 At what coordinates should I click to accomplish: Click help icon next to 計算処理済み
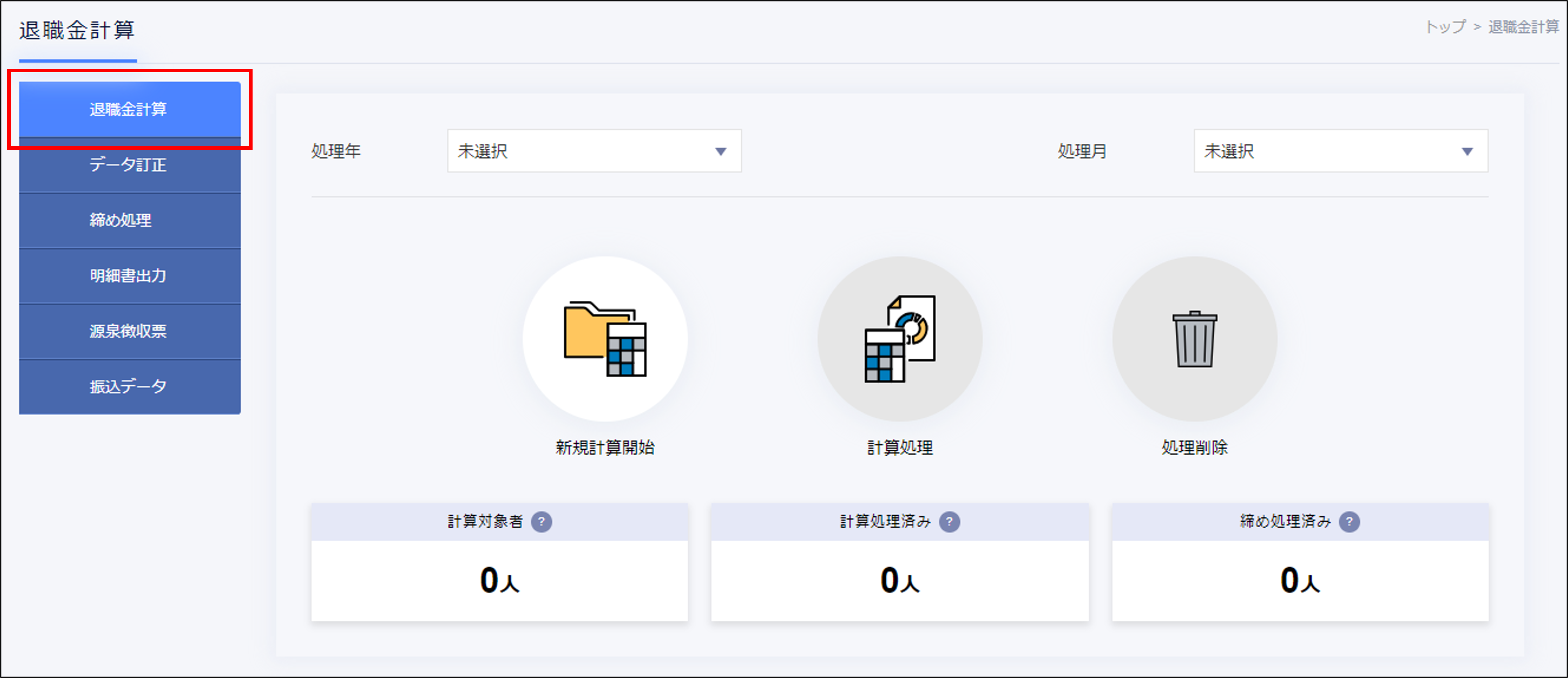pyautogui.click(x=949, y=521)
